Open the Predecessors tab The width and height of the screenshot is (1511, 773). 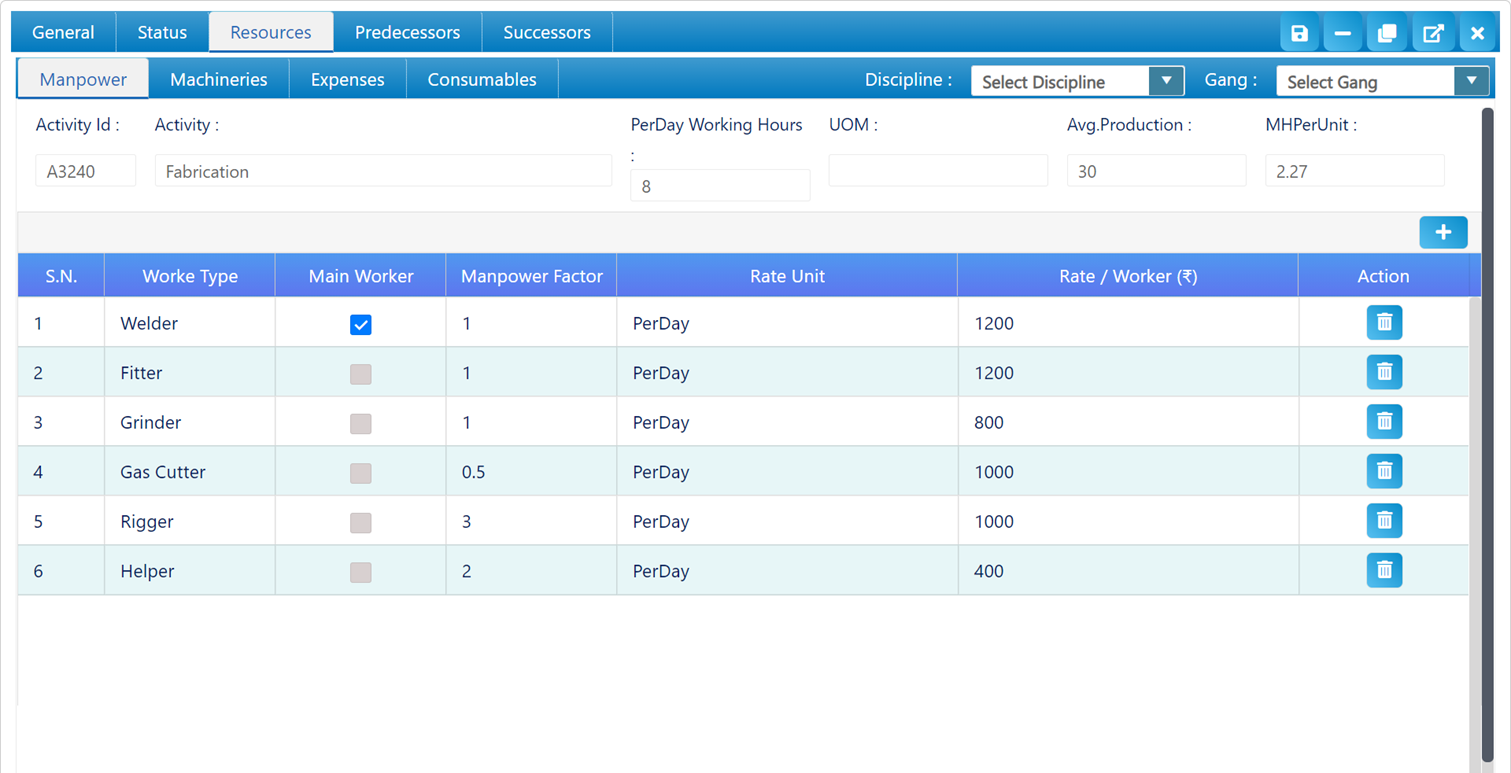[407, 32]
